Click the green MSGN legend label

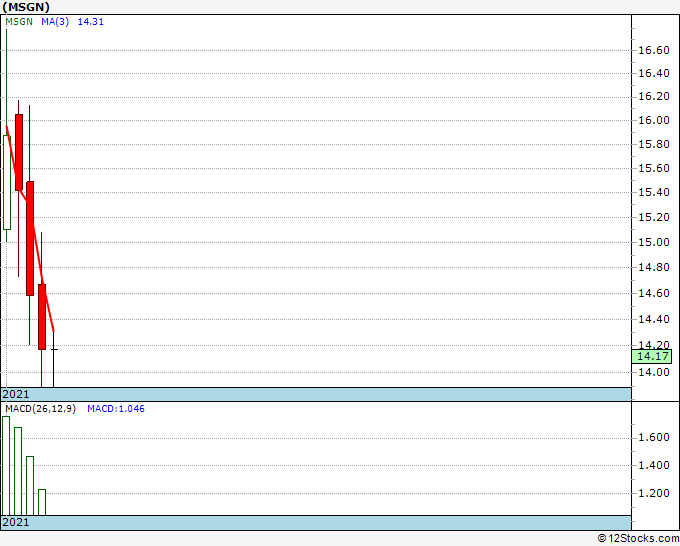(19, 22)
